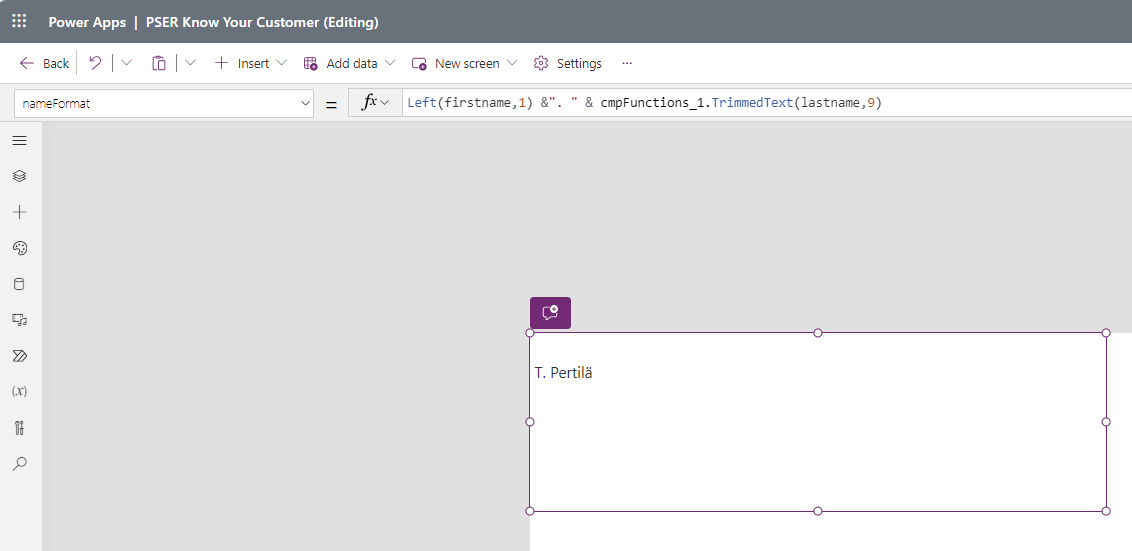Open the New screen menu
The height and width of the screenshot is (551, 1132).
tap(465, 63)
